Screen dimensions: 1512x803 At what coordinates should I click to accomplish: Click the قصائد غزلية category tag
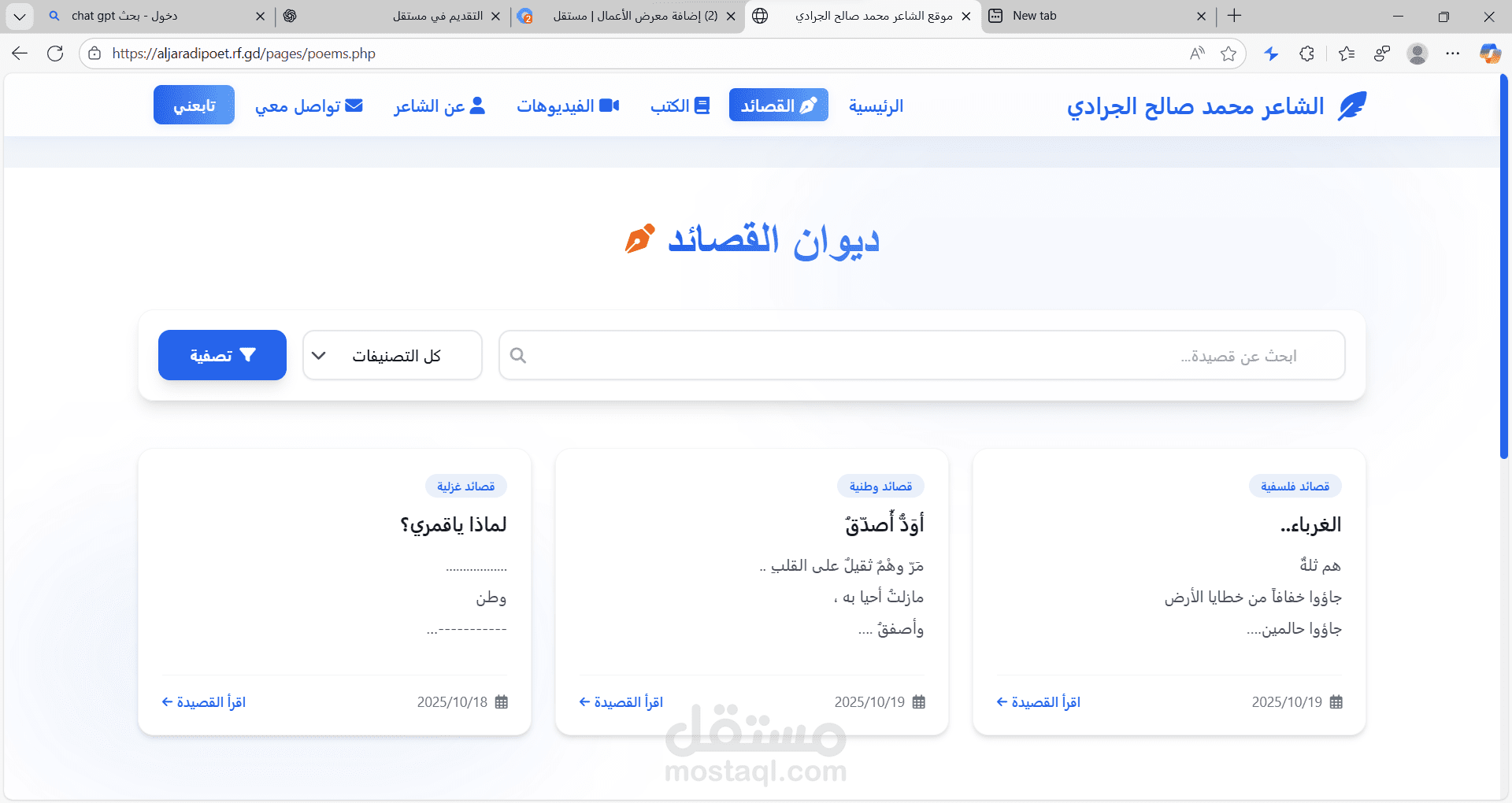[466, 487]
